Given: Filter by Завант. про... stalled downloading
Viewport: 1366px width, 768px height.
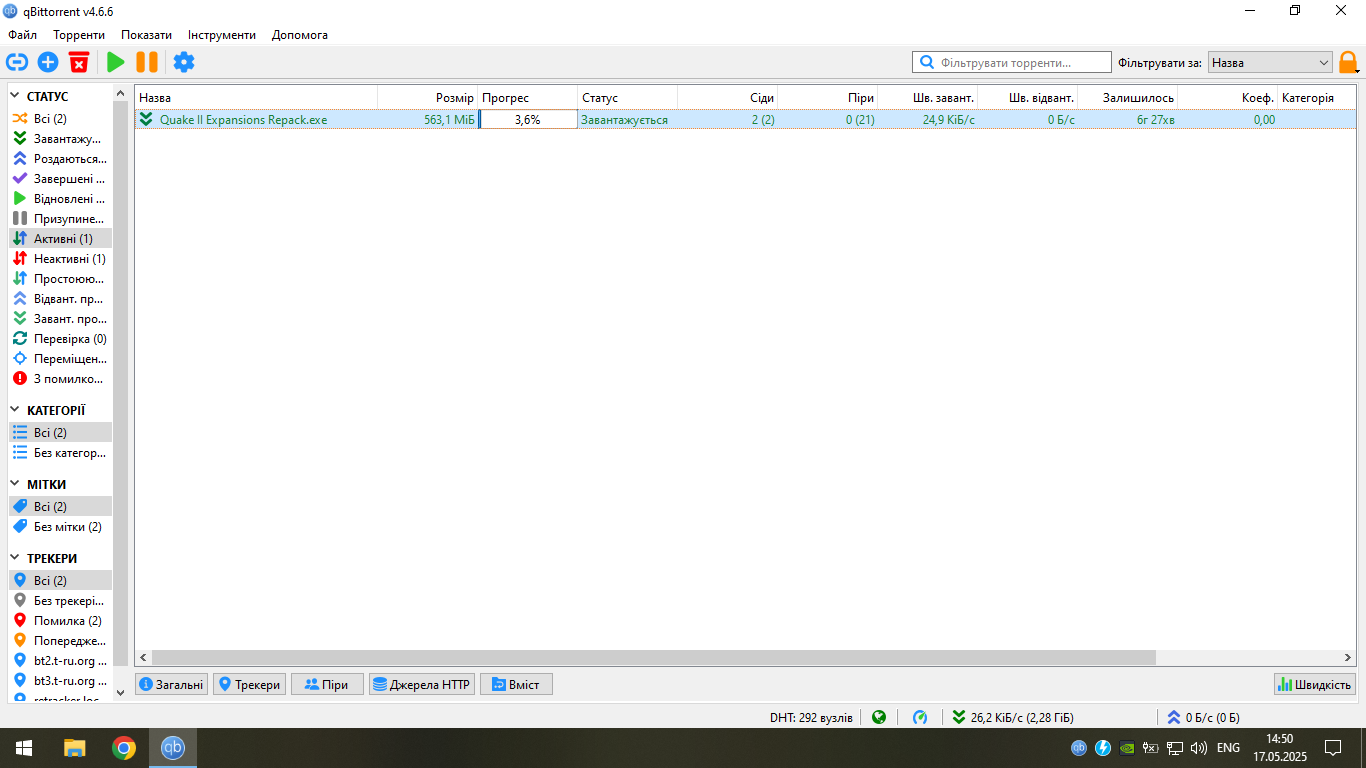Looking at the screenshot, I should pos(60,319).
